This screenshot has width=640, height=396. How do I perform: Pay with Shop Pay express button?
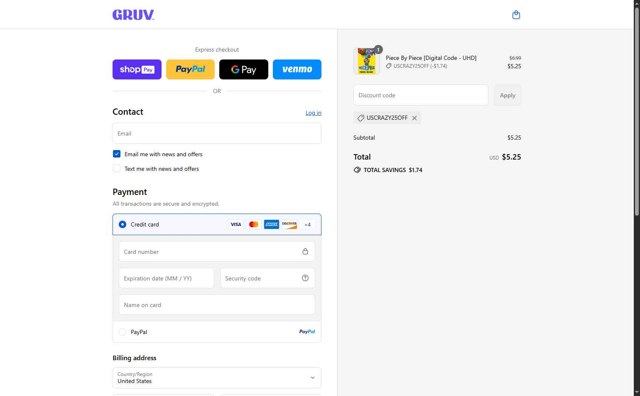point(137,69)
